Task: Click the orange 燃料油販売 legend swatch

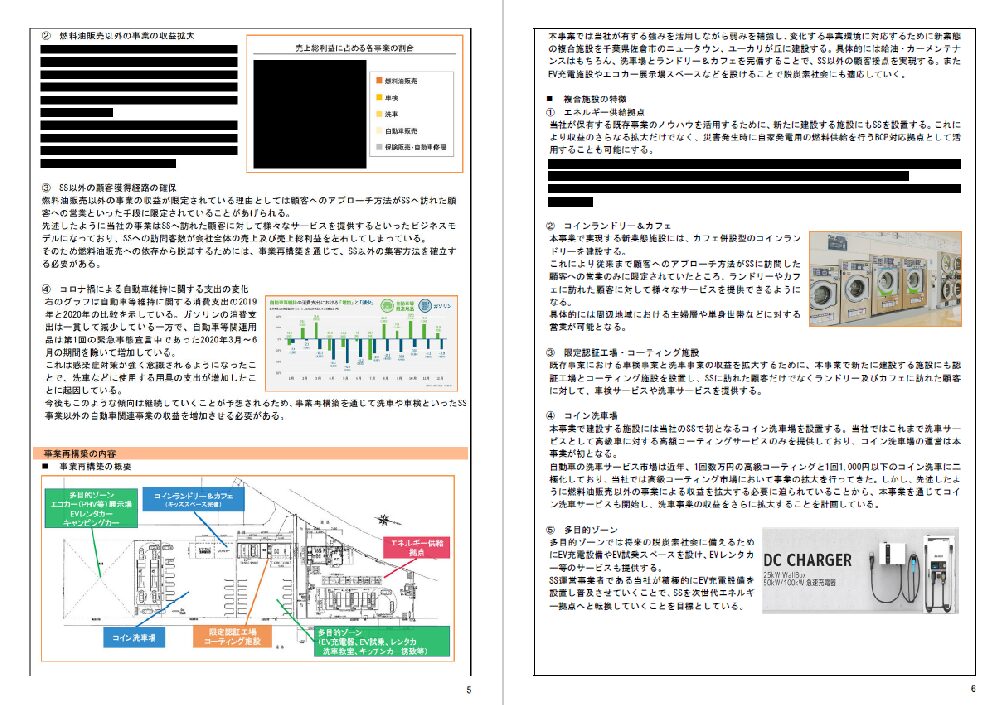Action: [377, 81]
